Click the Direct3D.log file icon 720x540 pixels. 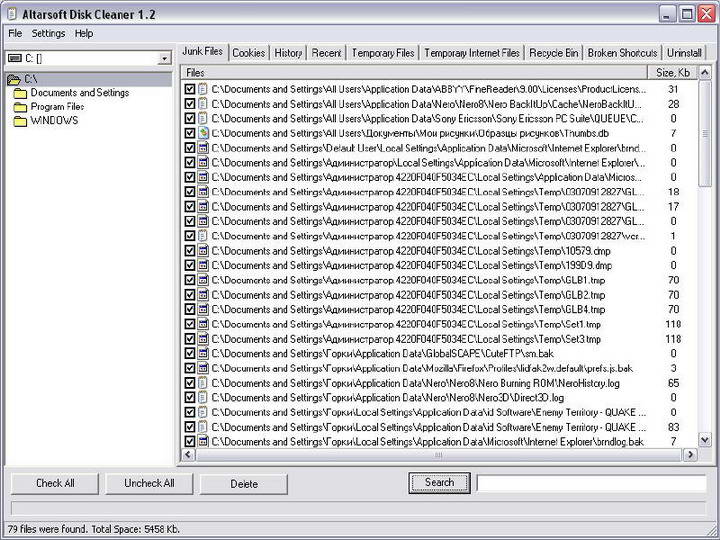pyautogui.click(x=203, y=398)
